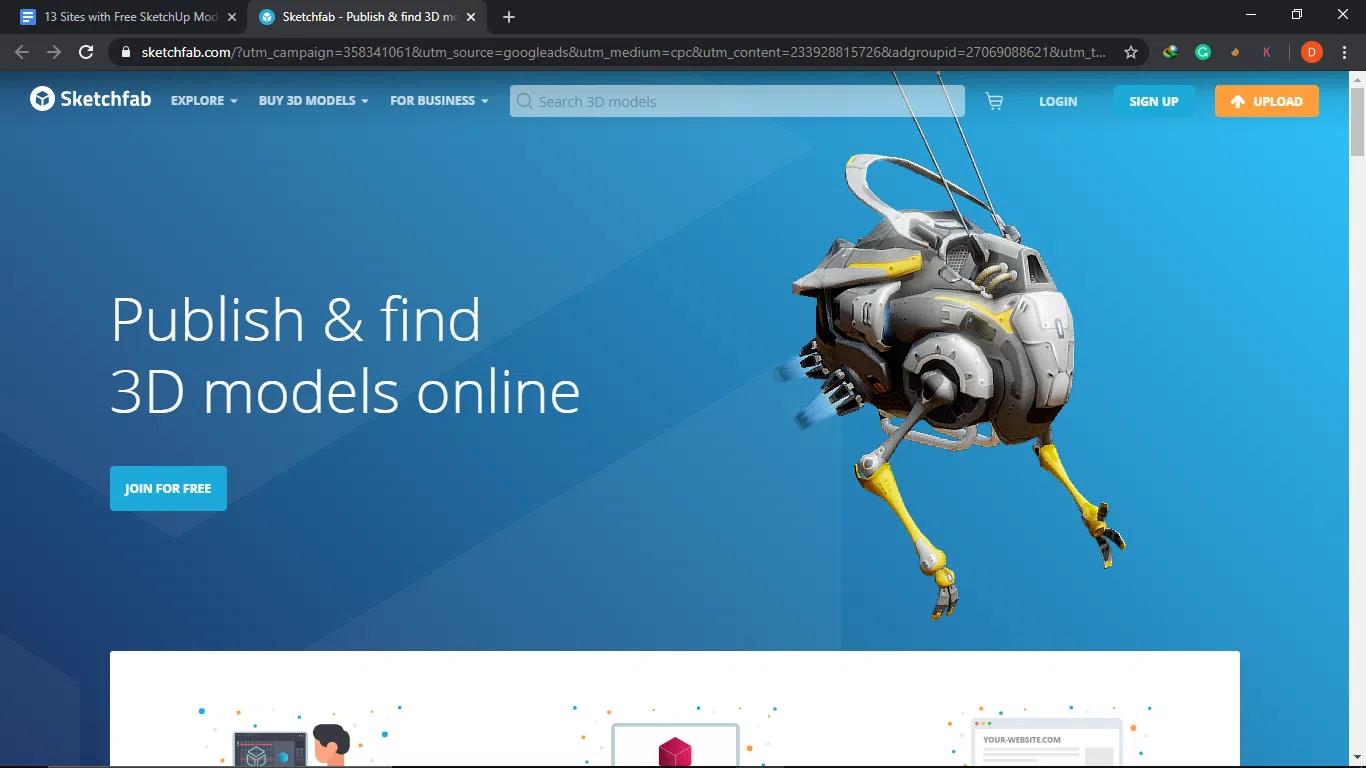Open the Chrome three-dot menu

pos(1344,51)
